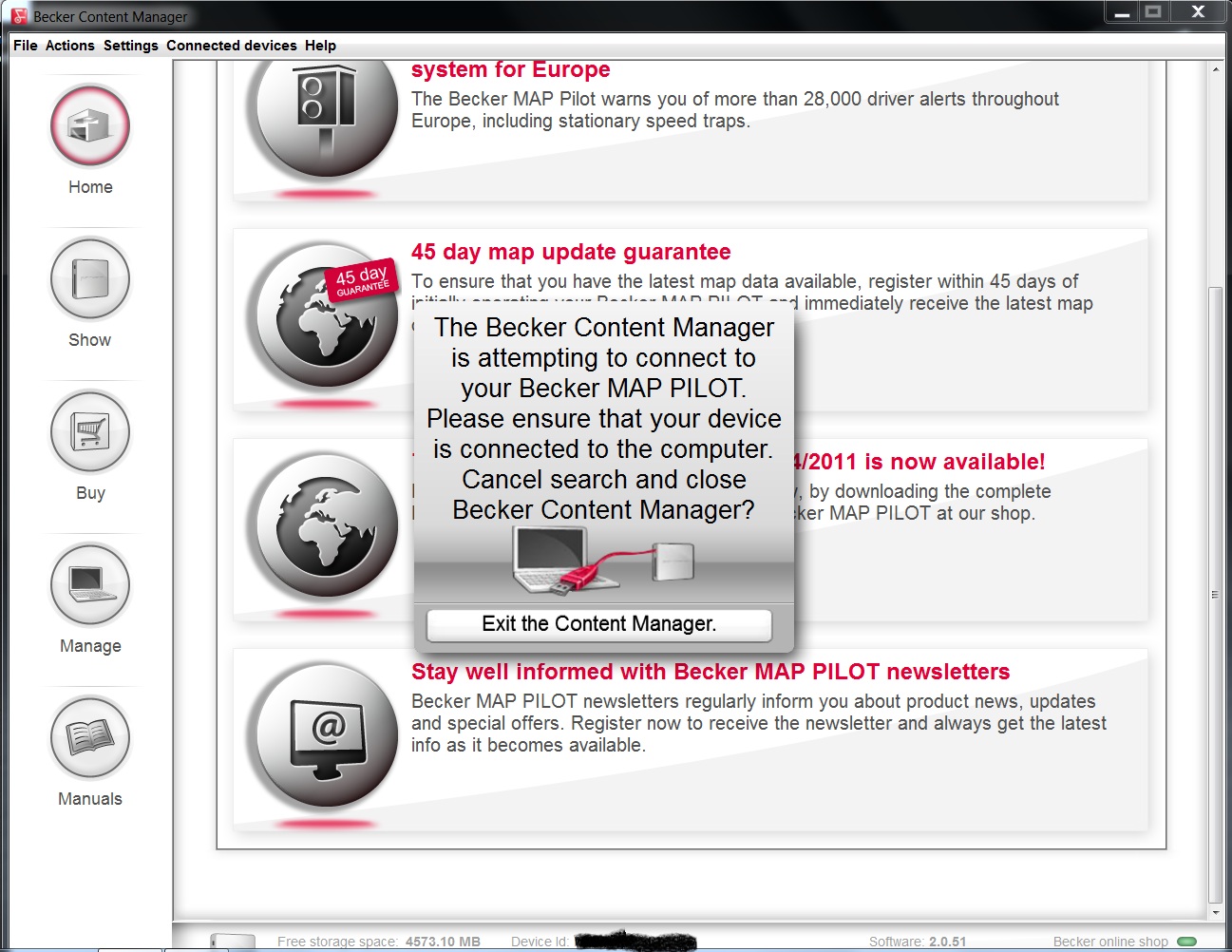Click the '28,000 driver alerts' description text

[x=735, y=110]
